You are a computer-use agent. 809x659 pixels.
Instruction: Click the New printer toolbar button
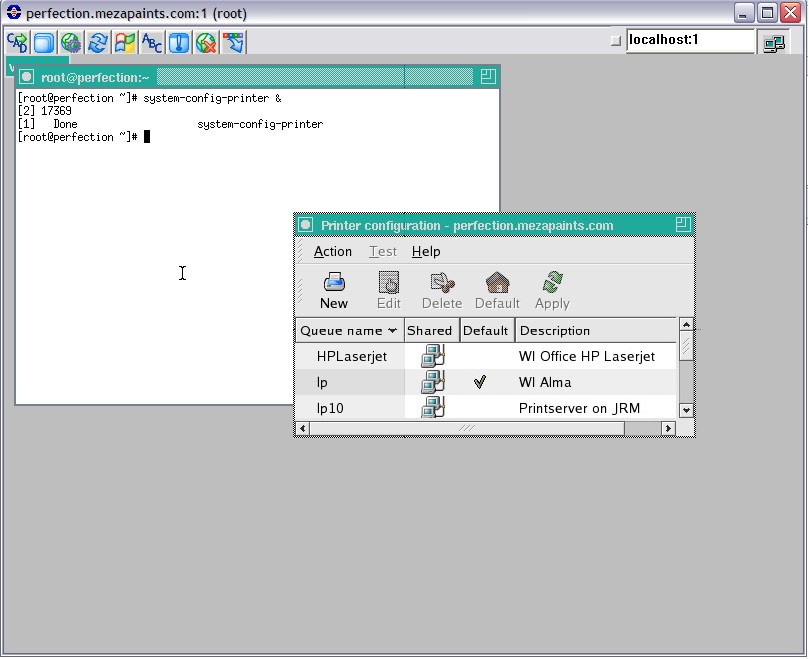tap(334, 291)
